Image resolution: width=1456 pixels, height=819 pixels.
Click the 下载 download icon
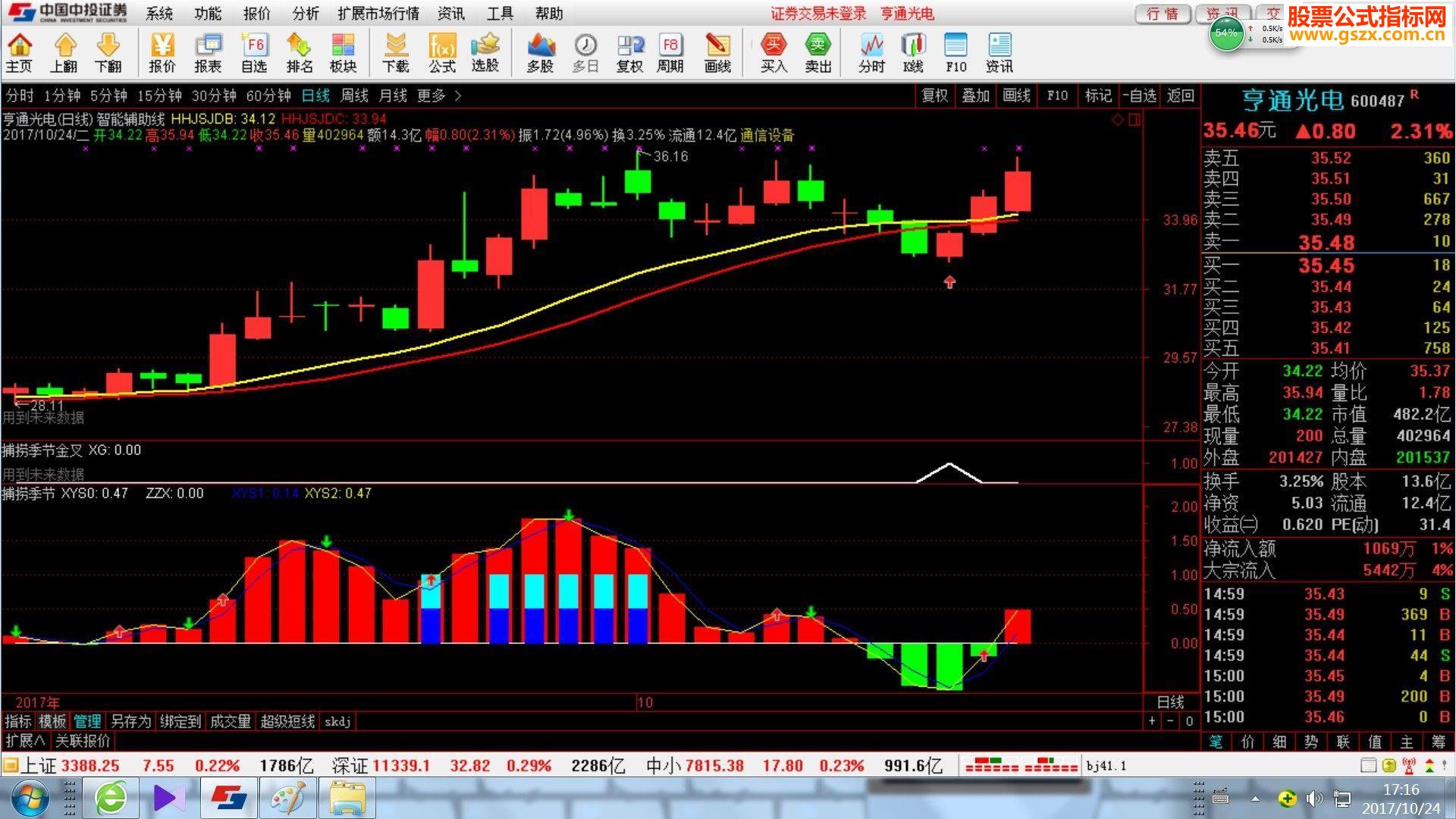point(395,53)
